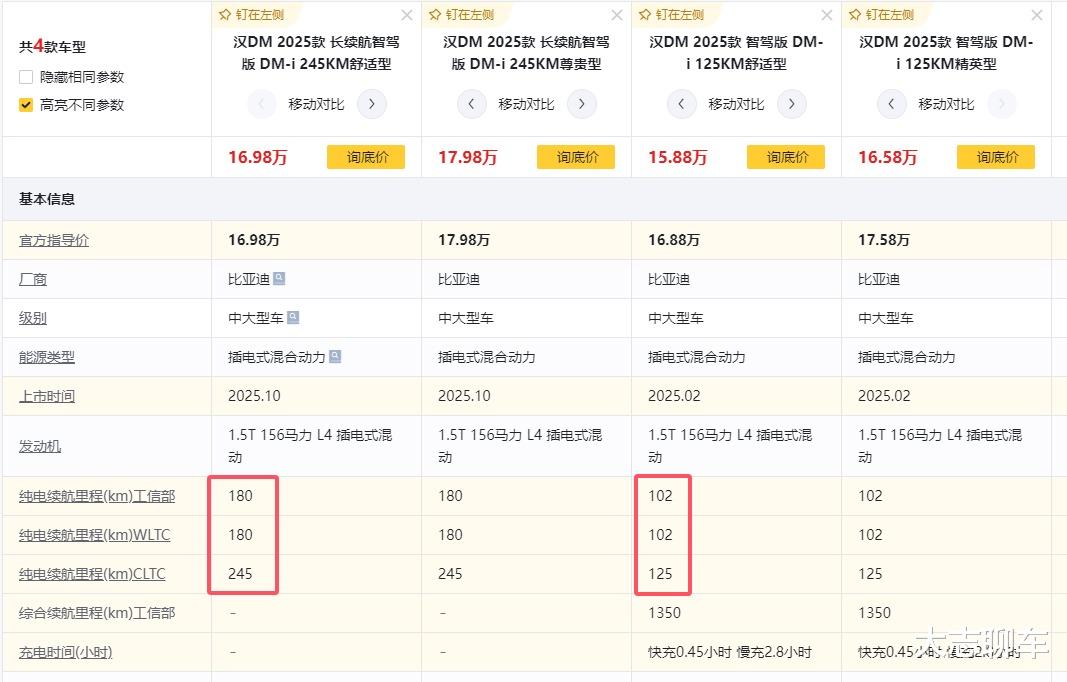The width and height of the screenshot is (1067, 682).
Task: Open 纯电续航里程(km)WLTC link
Action: tap(95, 535)
